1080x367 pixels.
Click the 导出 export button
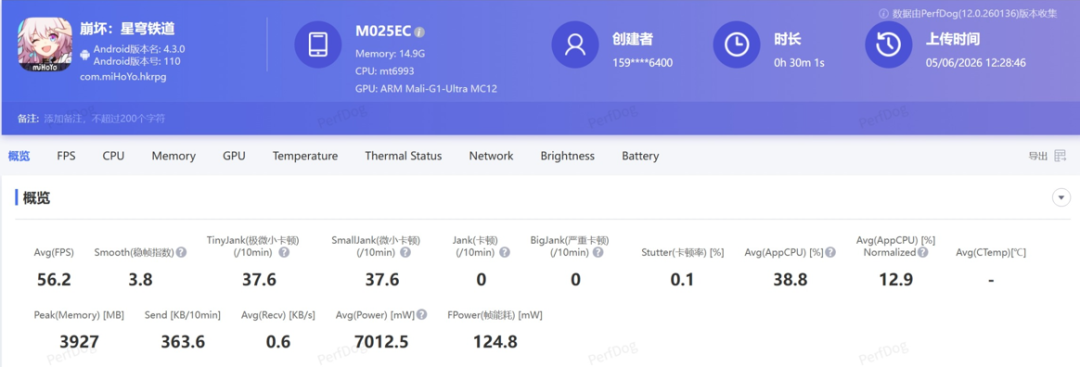(1038, 156)
